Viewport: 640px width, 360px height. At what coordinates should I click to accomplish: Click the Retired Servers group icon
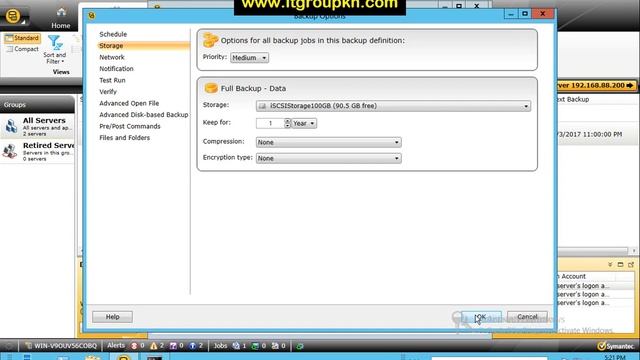(10, 151)
